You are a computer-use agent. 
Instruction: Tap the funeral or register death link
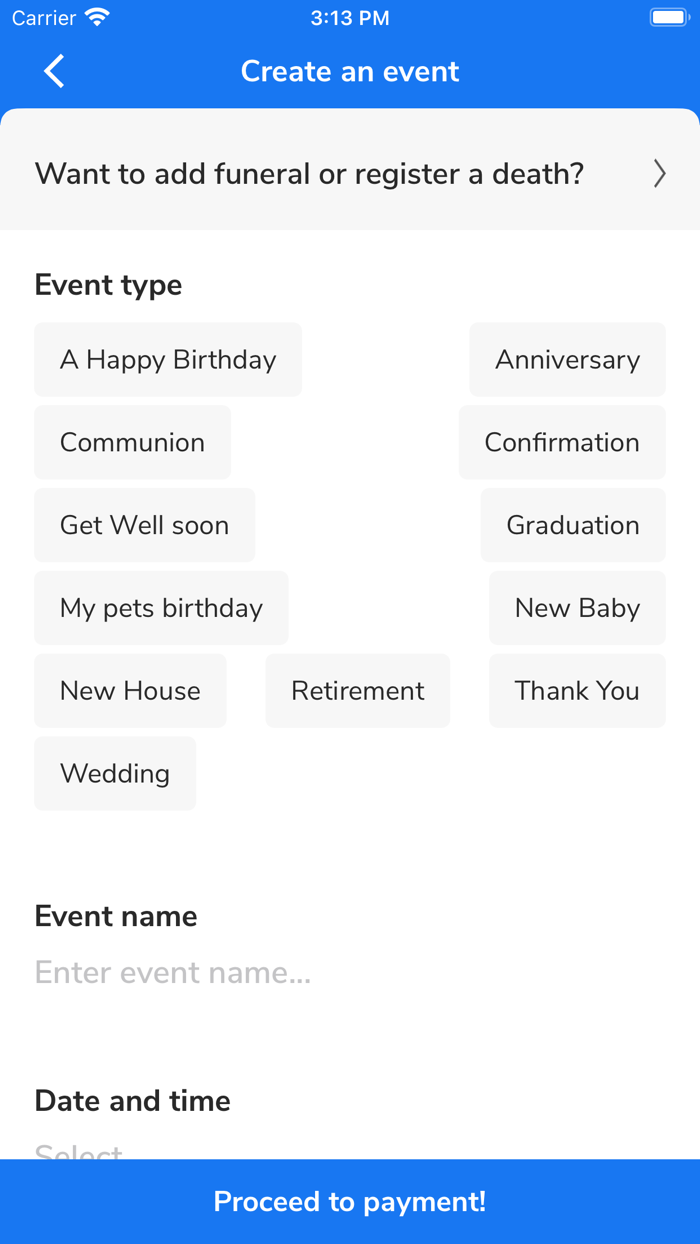pos(310,174)
